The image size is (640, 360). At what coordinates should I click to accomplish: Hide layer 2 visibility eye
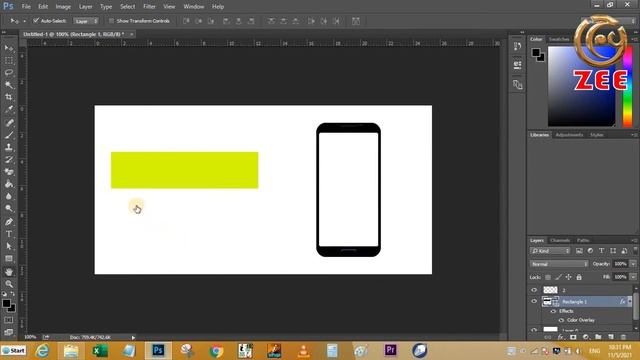pos(534,290)
